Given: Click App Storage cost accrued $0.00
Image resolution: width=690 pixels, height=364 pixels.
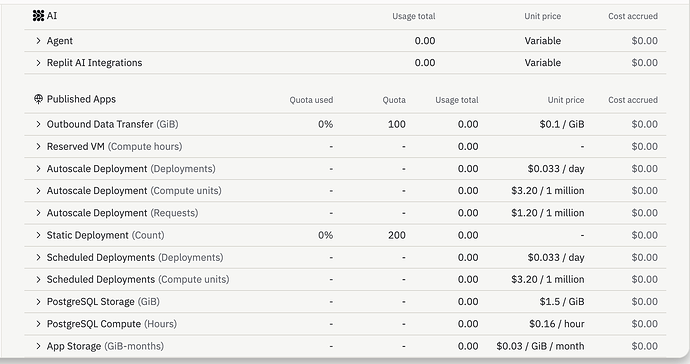Looking at the screenshot, I should point(645,346).
